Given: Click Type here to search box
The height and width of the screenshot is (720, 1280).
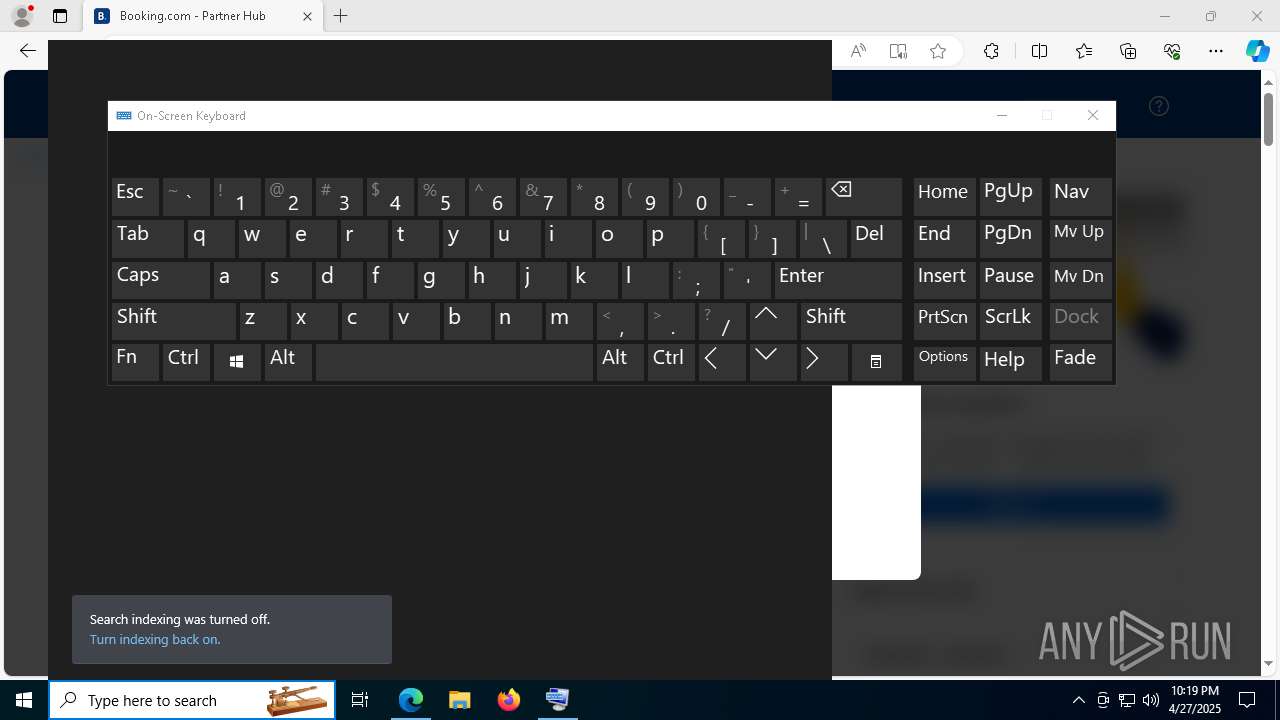Looking at the screenshot, I should click(x=192, y=700).
